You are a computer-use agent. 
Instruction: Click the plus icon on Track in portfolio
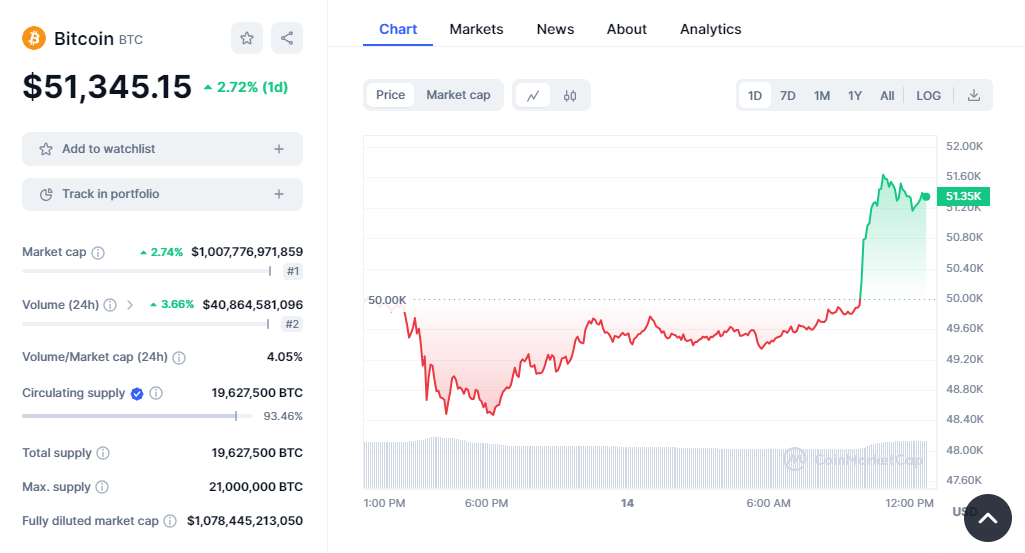(x=279, y=194)
